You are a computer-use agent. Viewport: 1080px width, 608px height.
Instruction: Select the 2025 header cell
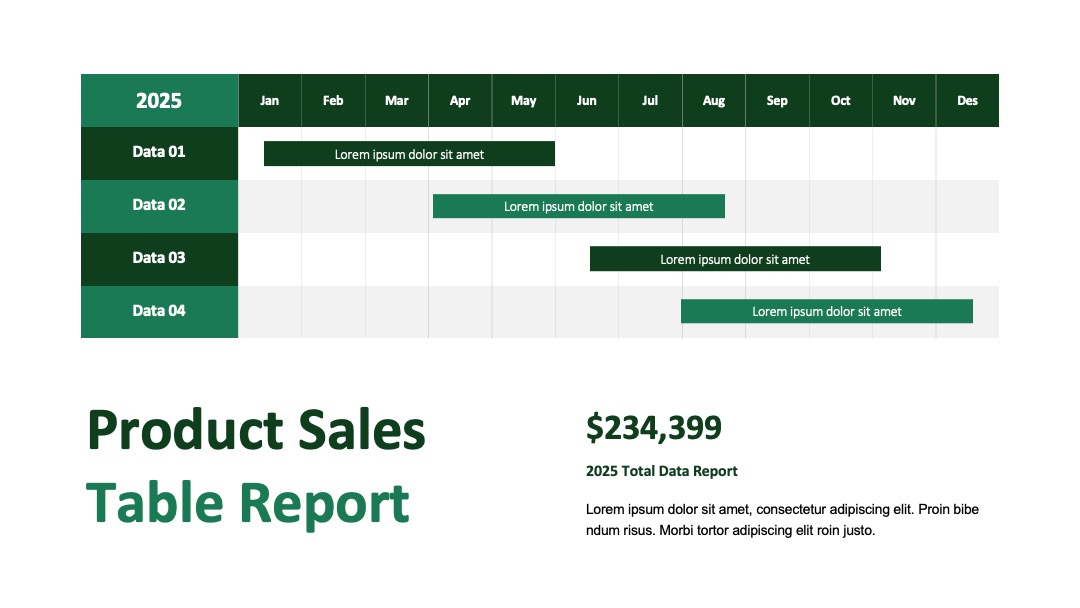(159, 101)
